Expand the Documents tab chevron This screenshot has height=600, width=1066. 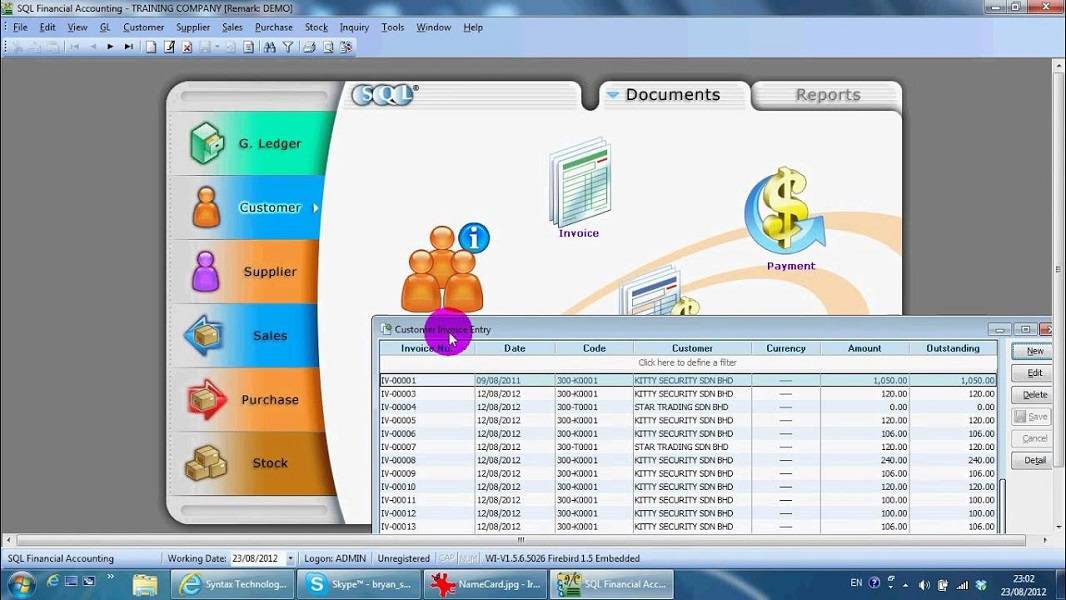click(613, 94)
